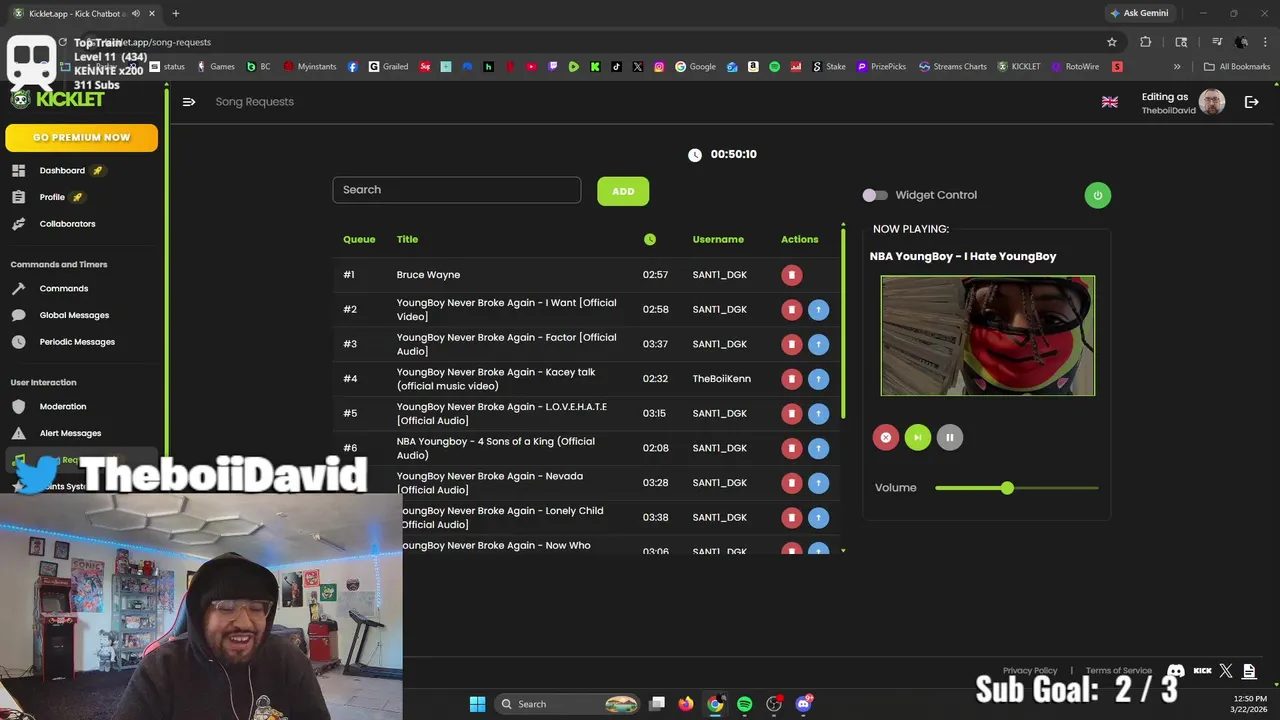Click the KICKLET logo
Screen dimensions: 1280x720
click(x=57, y=99)
